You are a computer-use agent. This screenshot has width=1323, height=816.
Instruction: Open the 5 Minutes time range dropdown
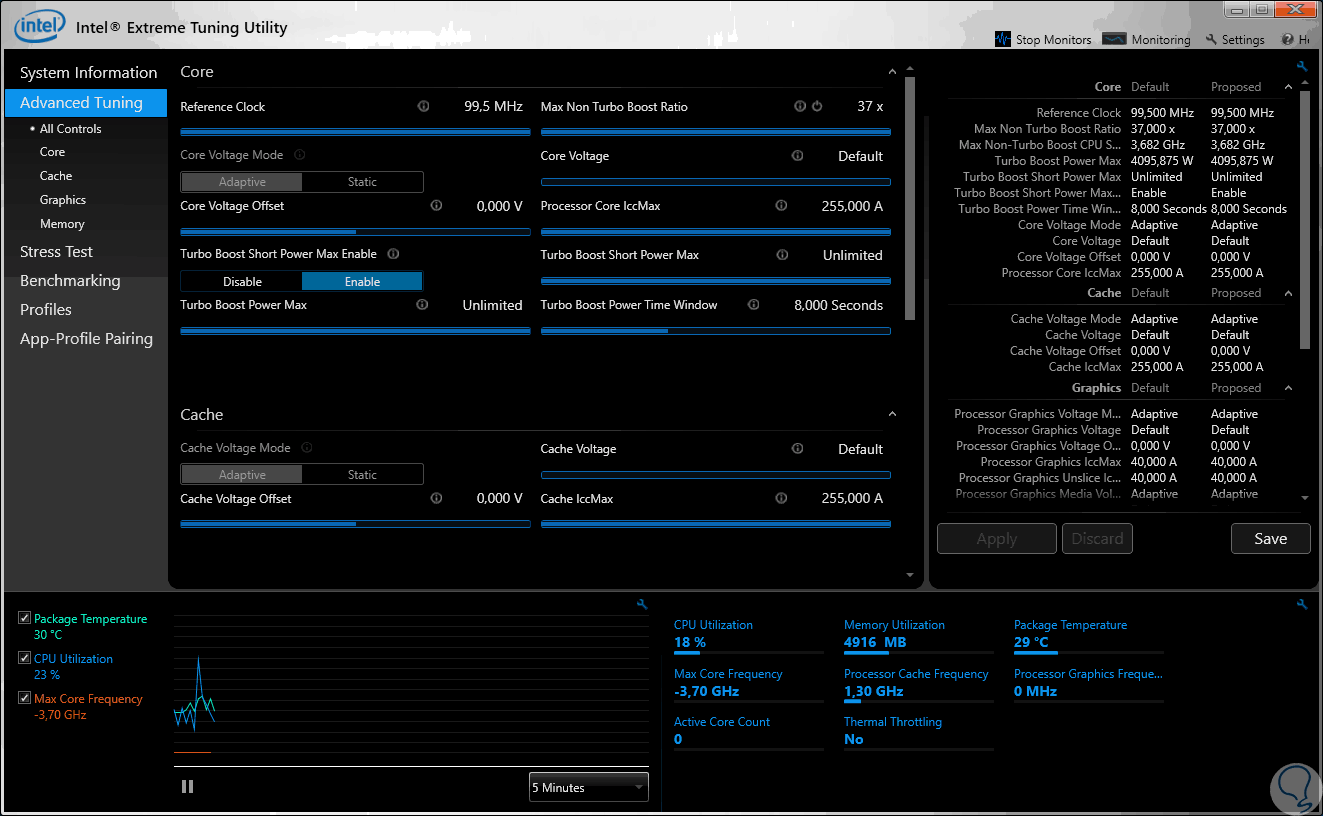click(588, 787)
